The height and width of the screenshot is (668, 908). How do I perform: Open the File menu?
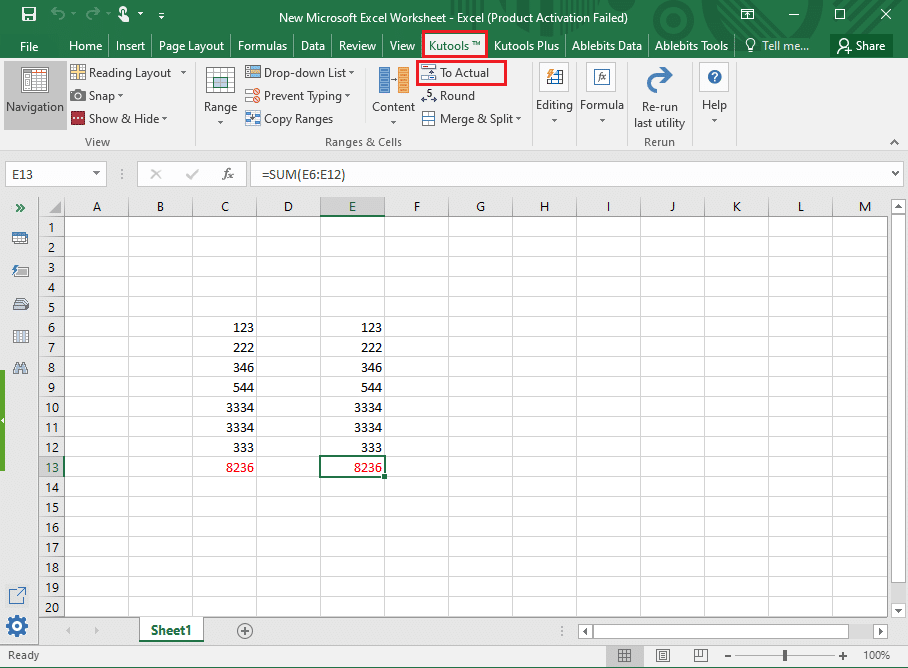coord(29,46)
